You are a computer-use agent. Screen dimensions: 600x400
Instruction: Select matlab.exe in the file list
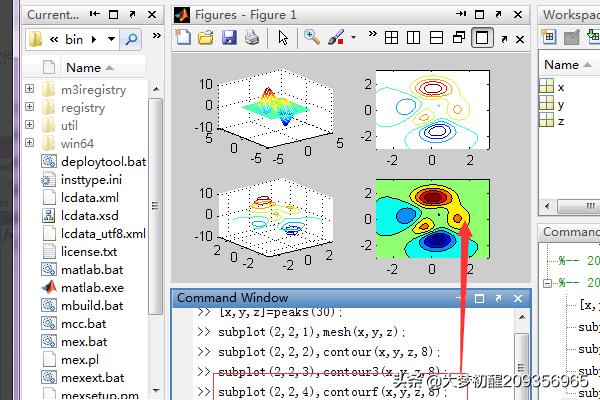pyautogui.click(x=91, y=288)
